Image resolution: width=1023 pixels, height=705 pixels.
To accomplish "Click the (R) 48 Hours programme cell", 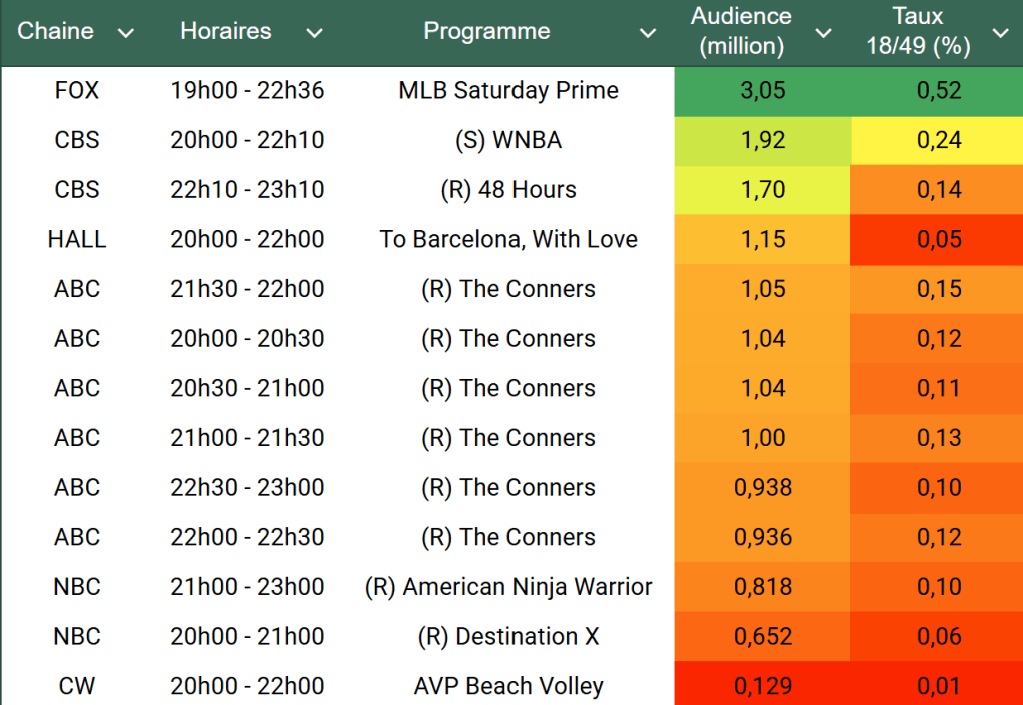I will click(508, 189).
